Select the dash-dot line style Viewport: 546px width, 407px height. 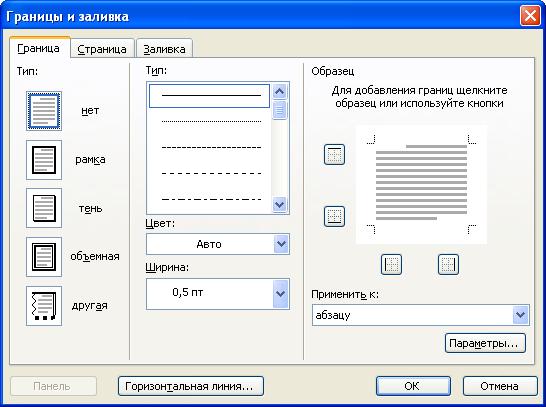211,199
